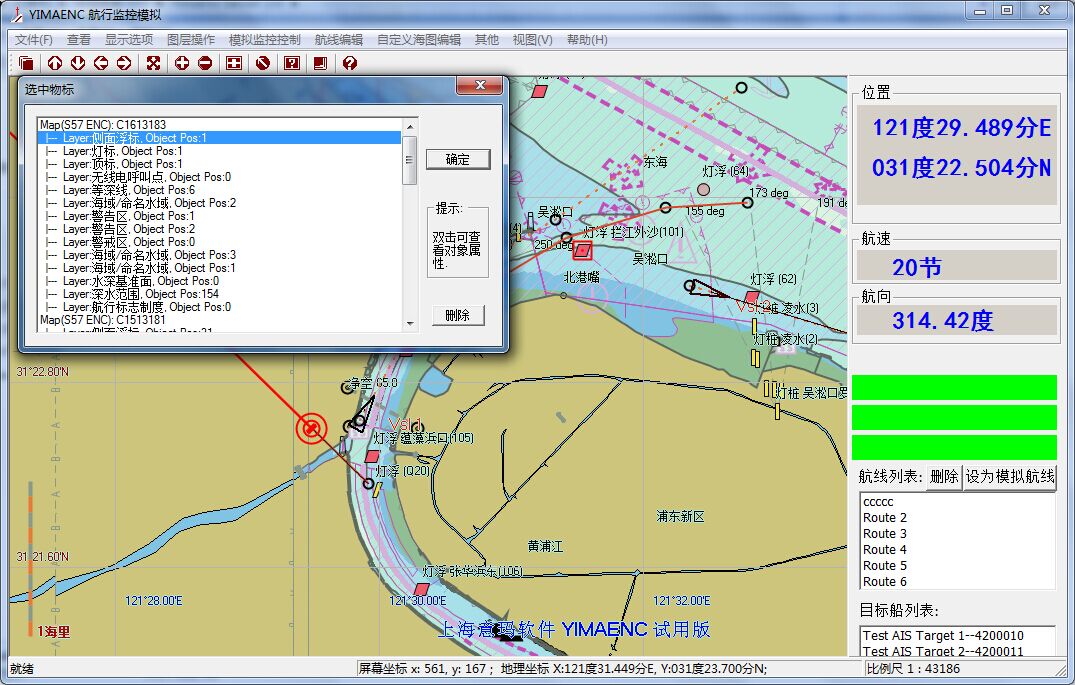Click the Vsl 1 ship symbol
Image resolution: width=1075 pixels, height=685 pixels.
(363, 414)
